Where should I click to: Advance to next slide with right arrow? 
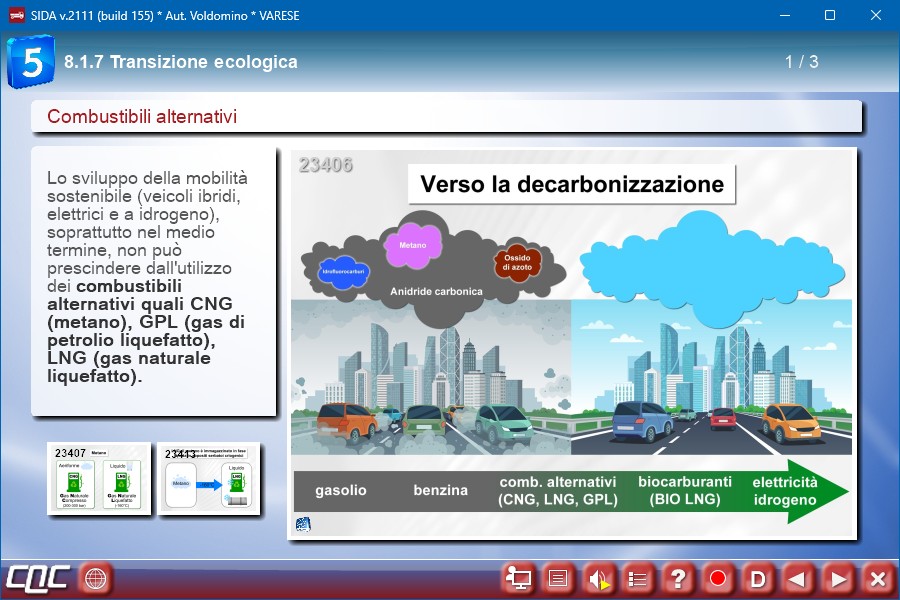[837, 578]
